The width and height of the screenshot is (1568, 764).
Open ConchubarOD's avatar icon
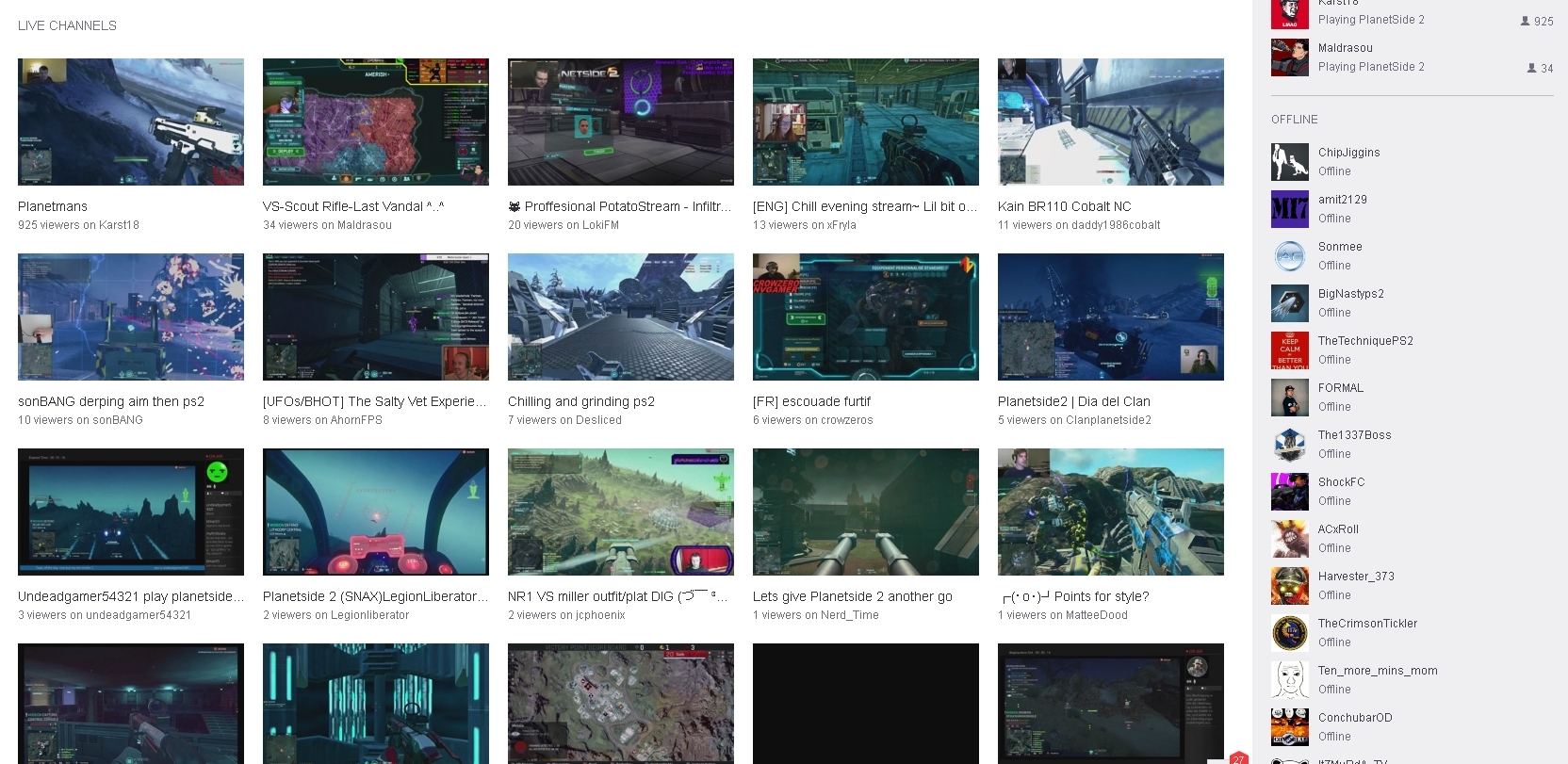click(x=1290, y=727)
